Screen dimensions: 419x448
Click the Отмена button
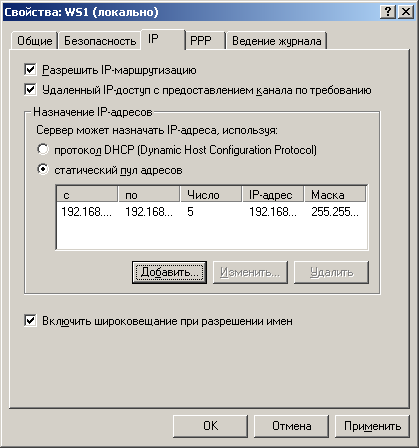coord(291,426)
